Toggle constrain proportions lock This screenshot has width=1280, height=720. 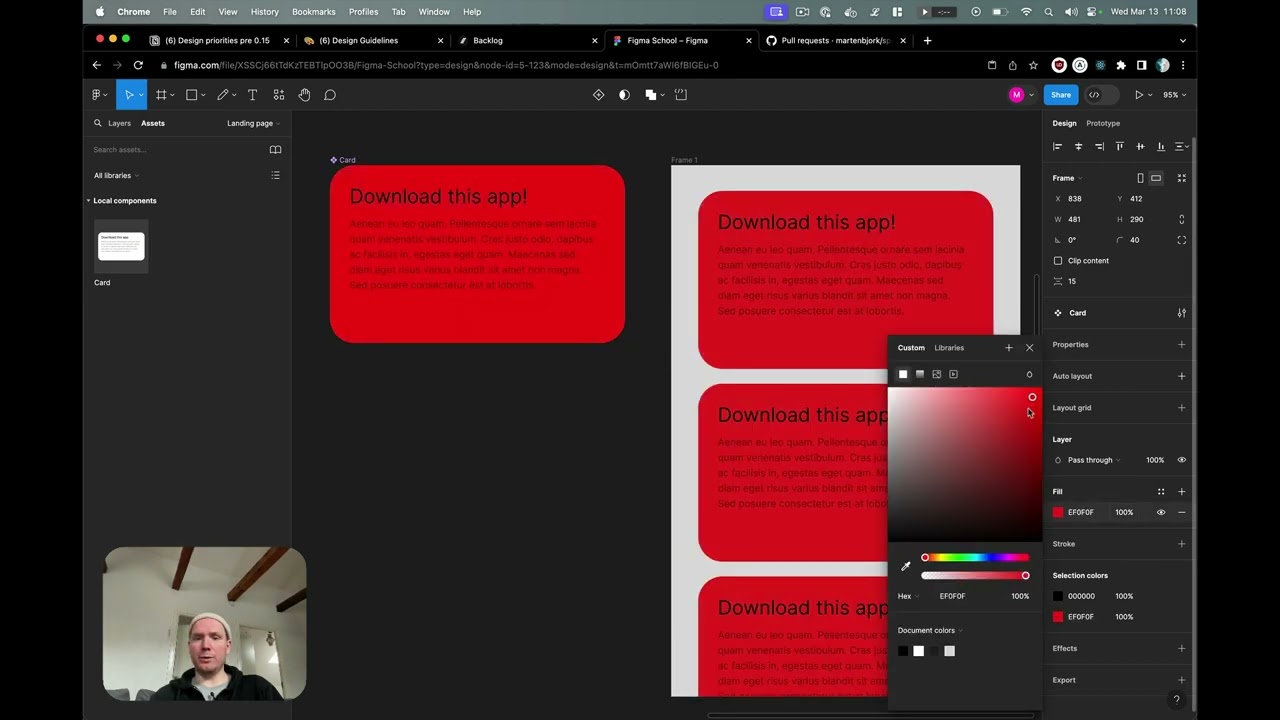[x=1181, y=219]
